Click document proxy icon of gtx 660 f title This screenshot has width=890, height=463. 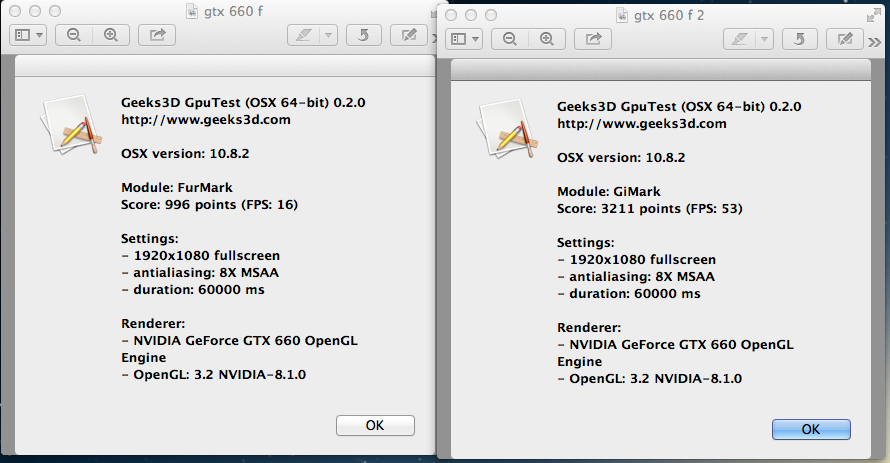pos(192,11)
